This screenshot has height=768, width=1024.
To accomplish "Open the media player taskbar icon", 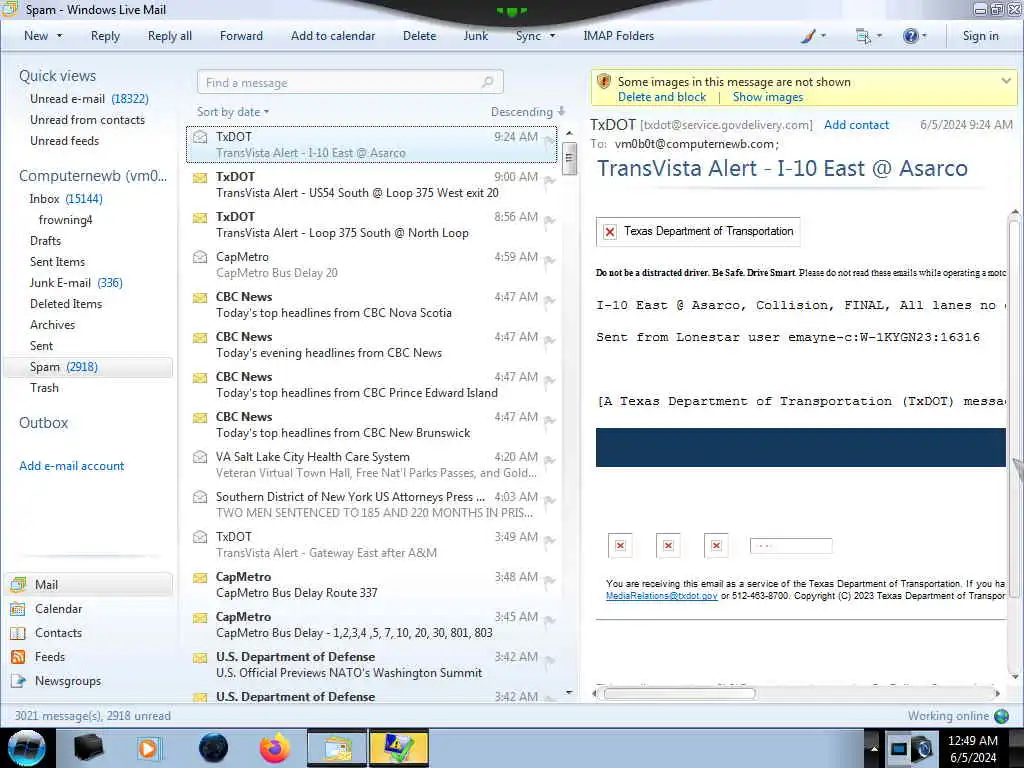I will tap(148, 748).
